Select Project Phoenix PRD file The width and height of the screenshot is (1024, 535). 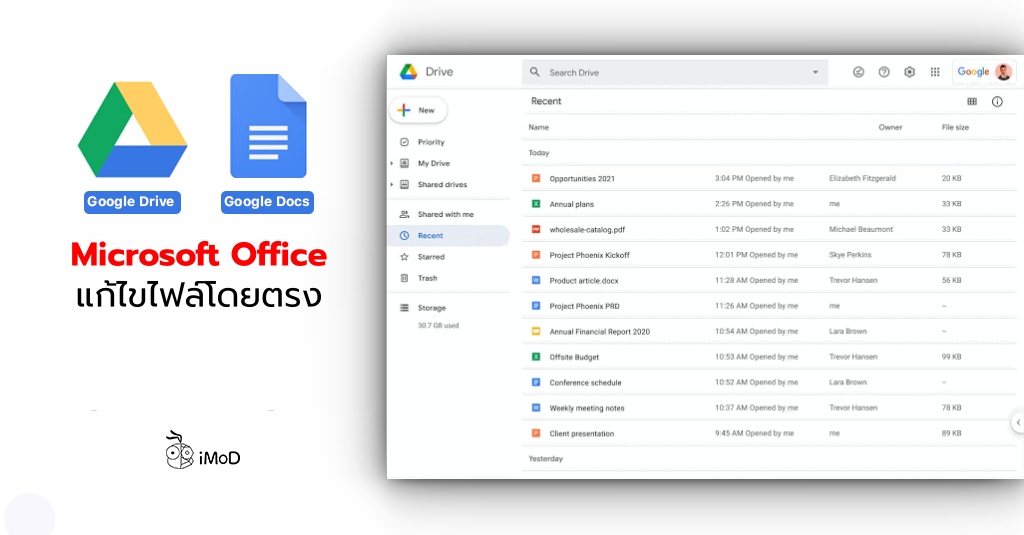pos(769,306)
